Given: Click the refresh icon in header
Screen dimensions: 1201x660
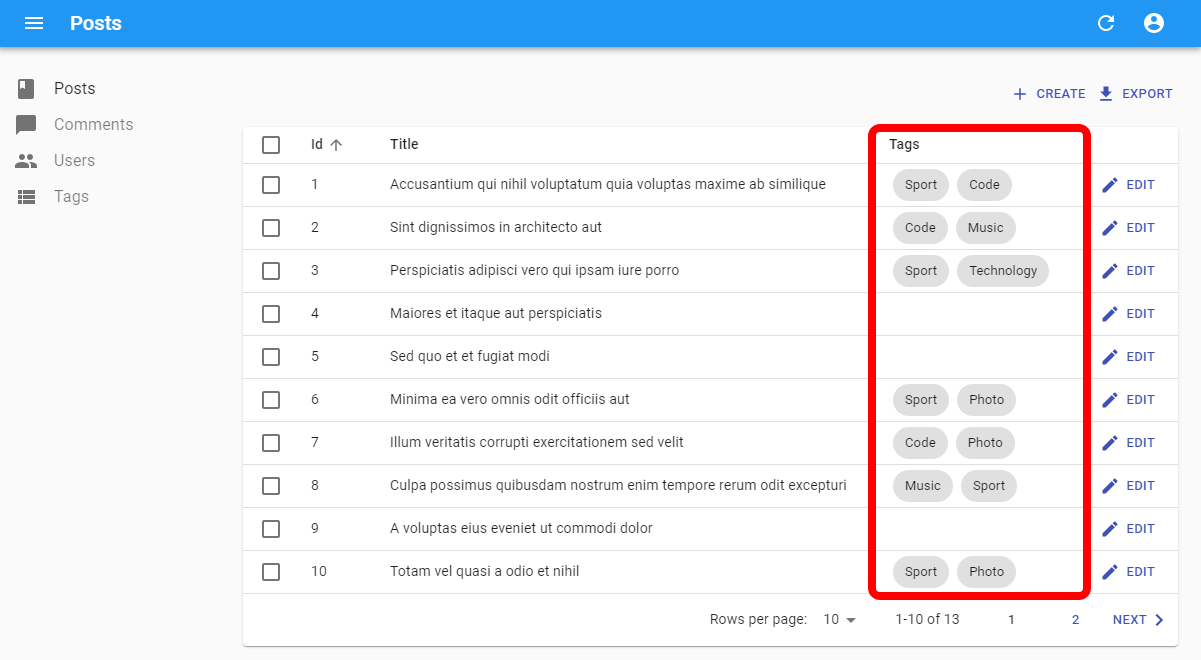Looking at the screenshot, I should pos(1106,23).
